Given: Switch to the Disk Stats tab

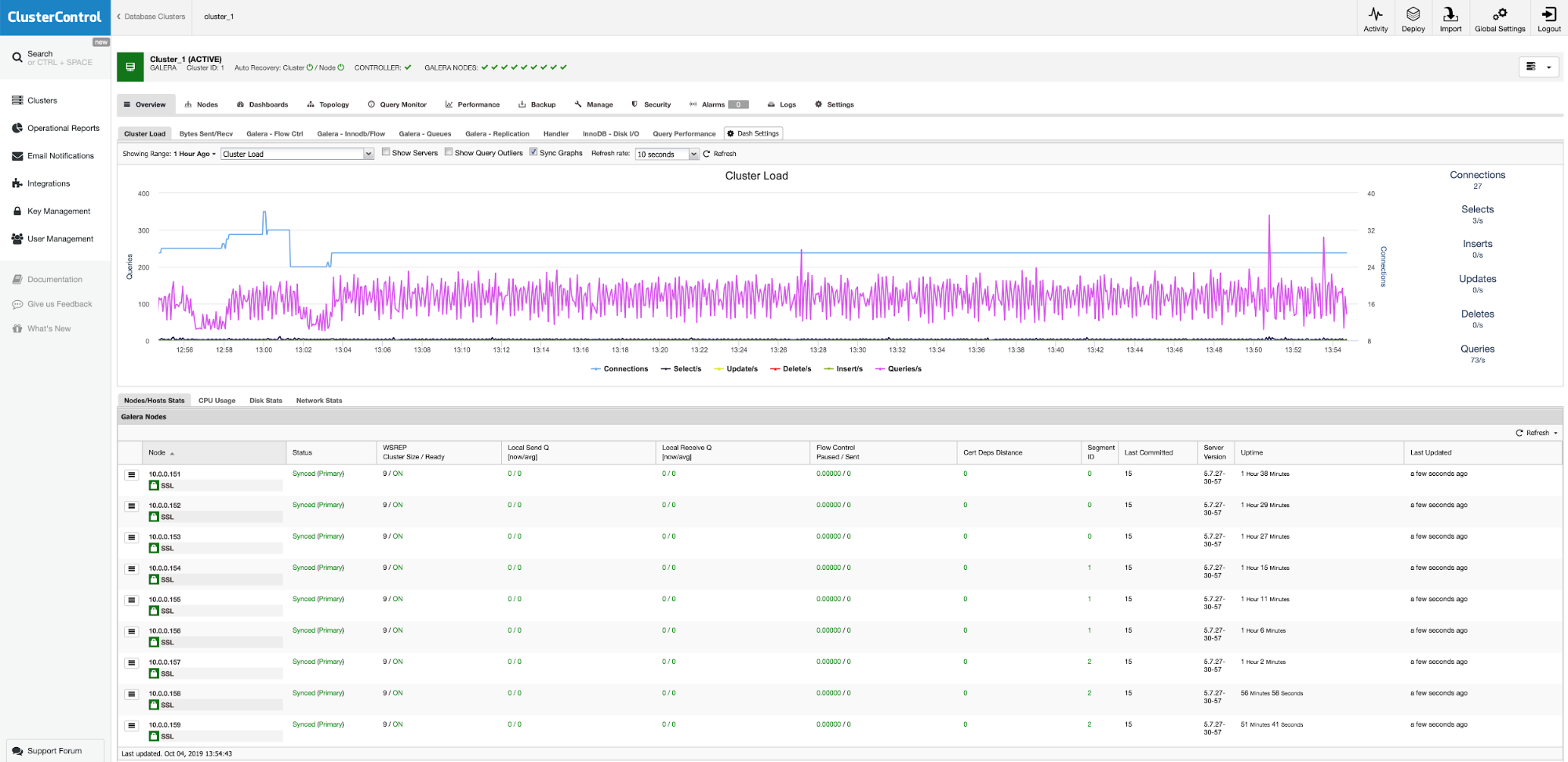Looking at the screenshot, I should point(266,401).
